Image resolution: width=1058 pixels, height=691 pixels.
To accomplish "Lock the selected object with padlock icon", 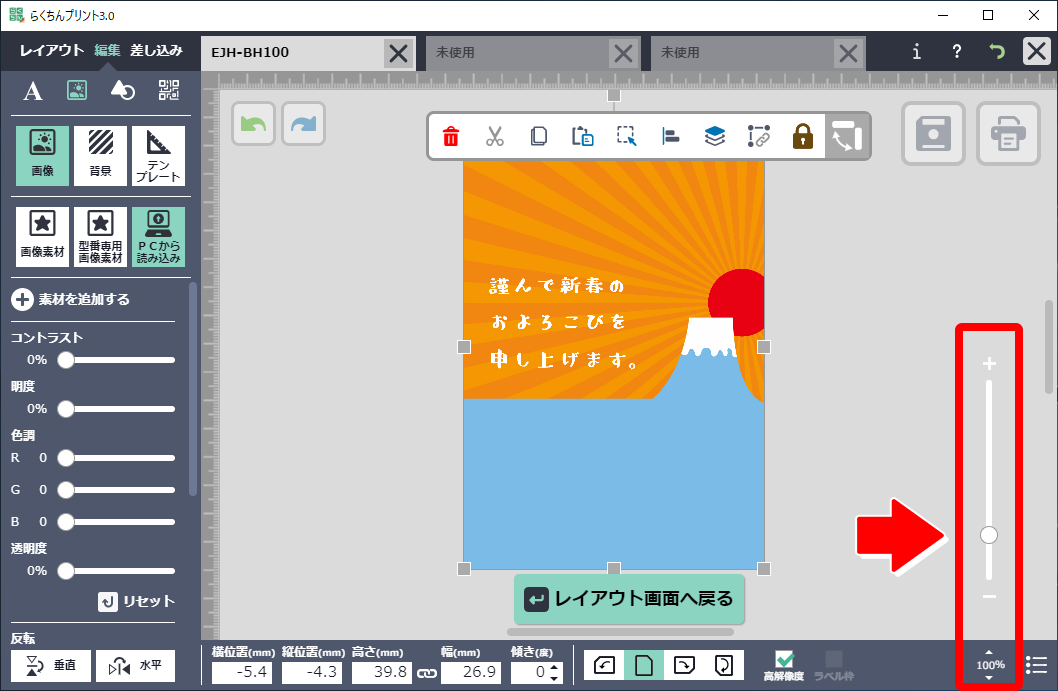I will coord(802,136).
